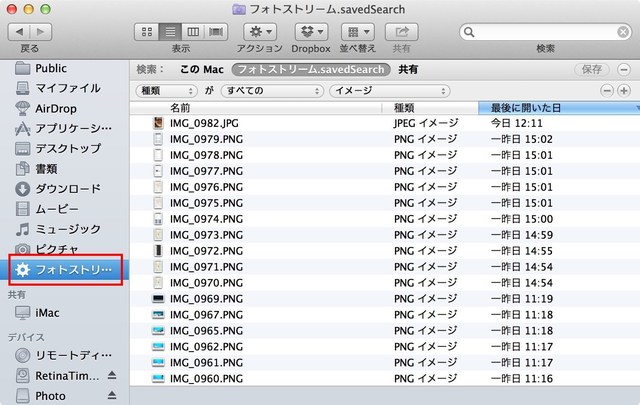
Task: Clear the search field text
Action: 624,32
